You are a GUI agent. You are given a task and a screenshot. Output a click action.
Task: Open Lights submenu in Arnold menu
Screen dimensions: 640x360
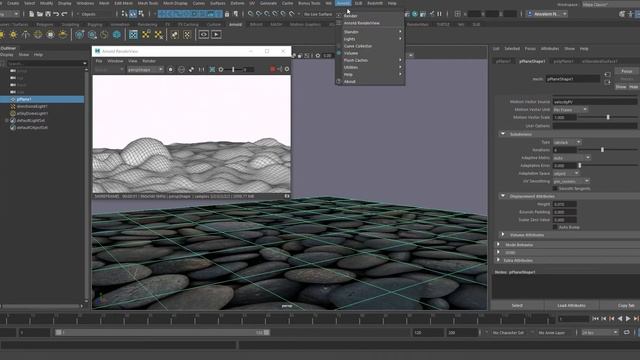(x=370, y=39)
